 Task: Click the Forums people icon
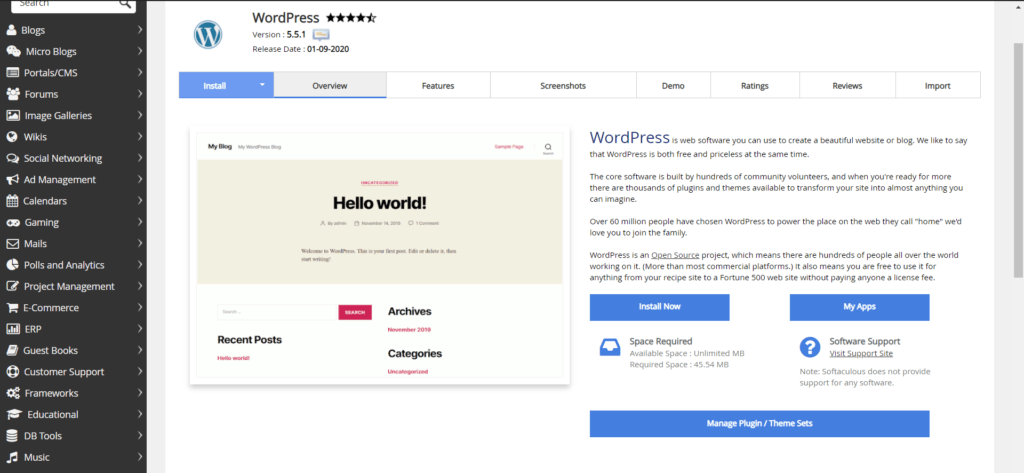tap(13, 94)
